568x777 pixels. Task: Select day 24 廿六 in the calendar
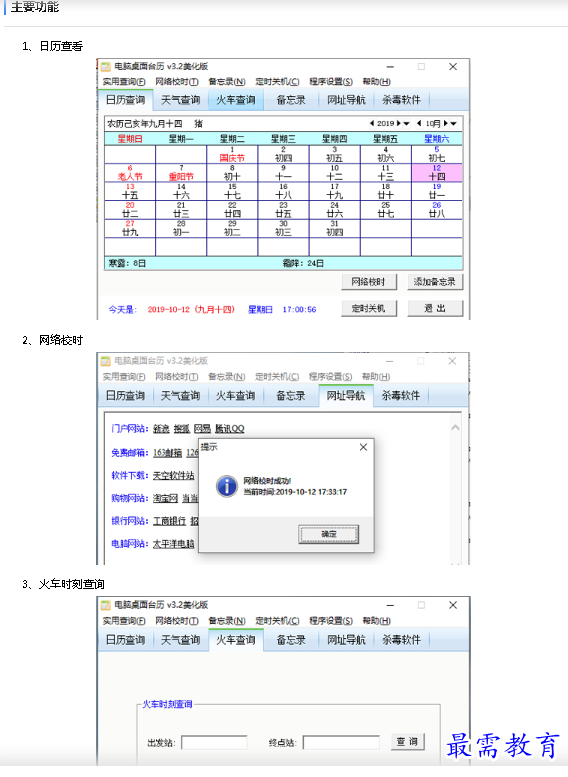335,210
